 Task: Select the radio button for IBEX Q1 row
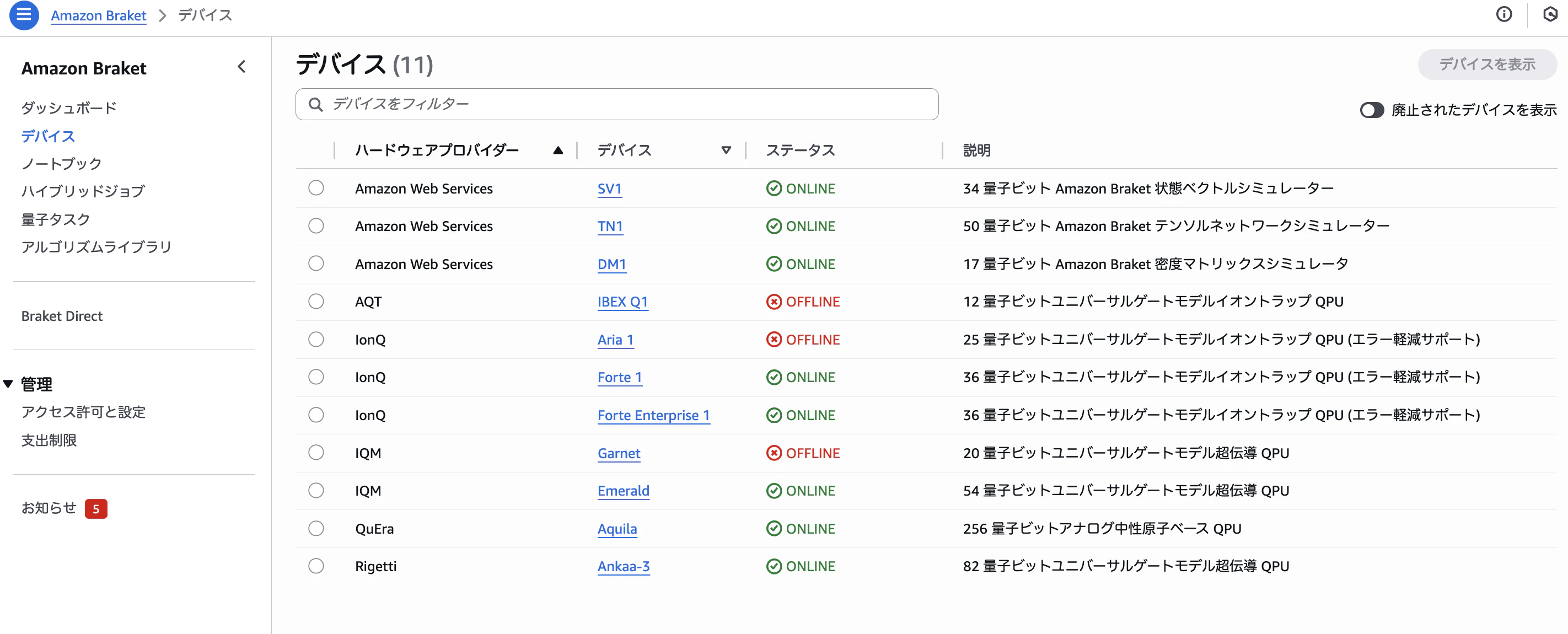(x=316, y=301)
